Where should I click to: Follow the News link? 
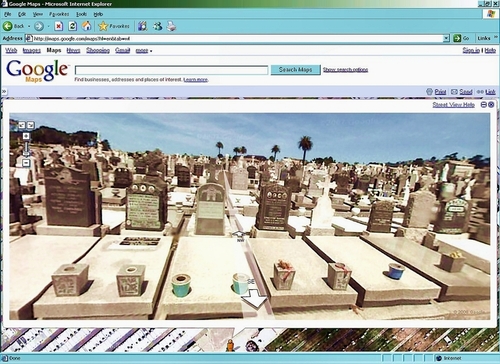[x=73, y=50]
